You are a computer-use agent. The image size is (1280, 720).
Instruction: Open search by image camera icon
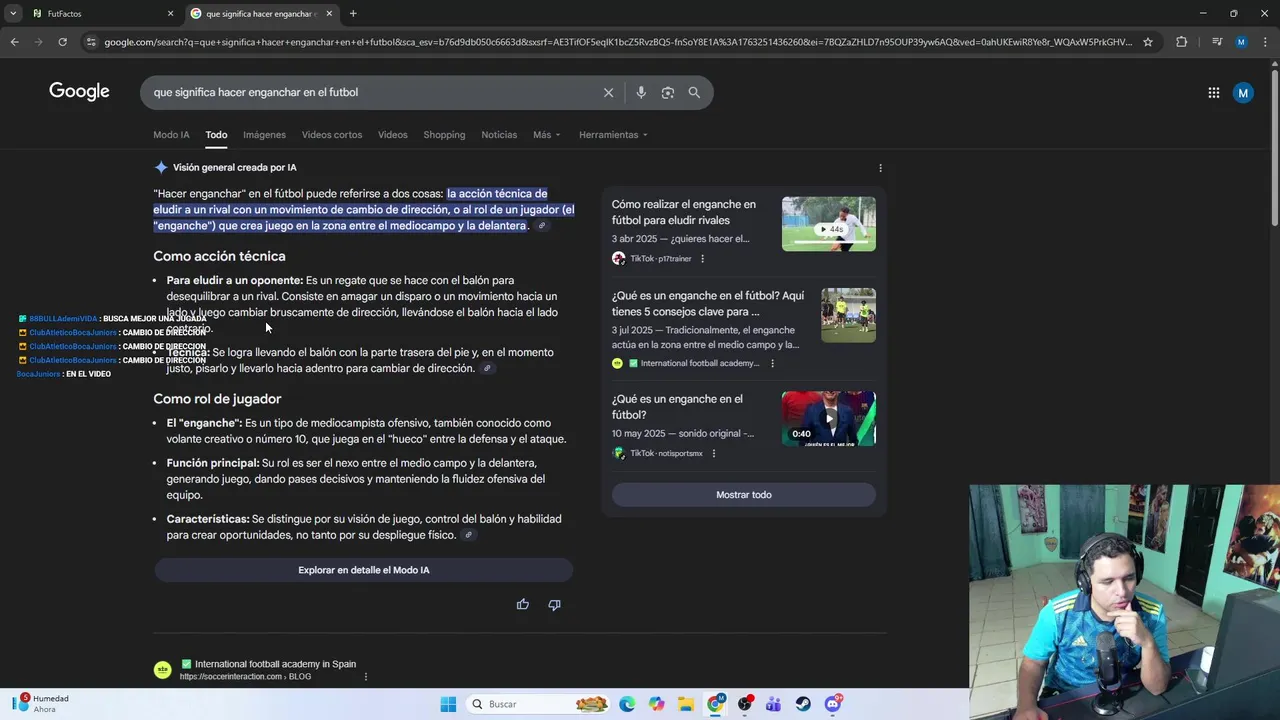click(x=667, y=92)
